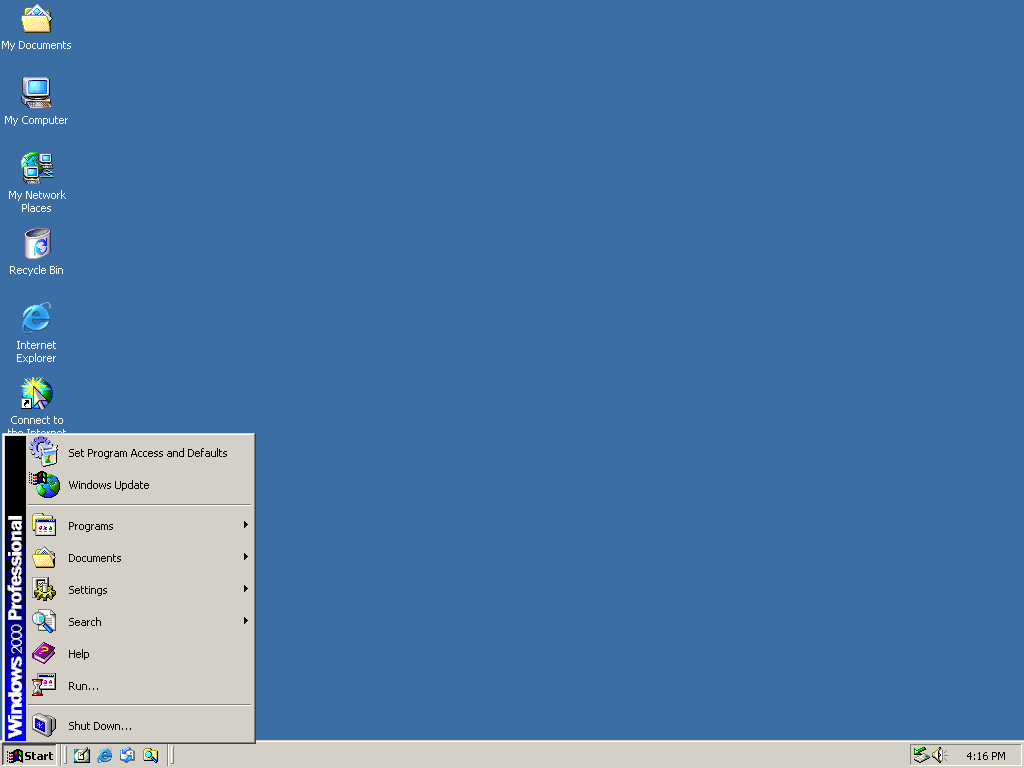This screenshot has height=768, width=1024.
Task: Open Windows Update from Start menu
Action: 140,485
